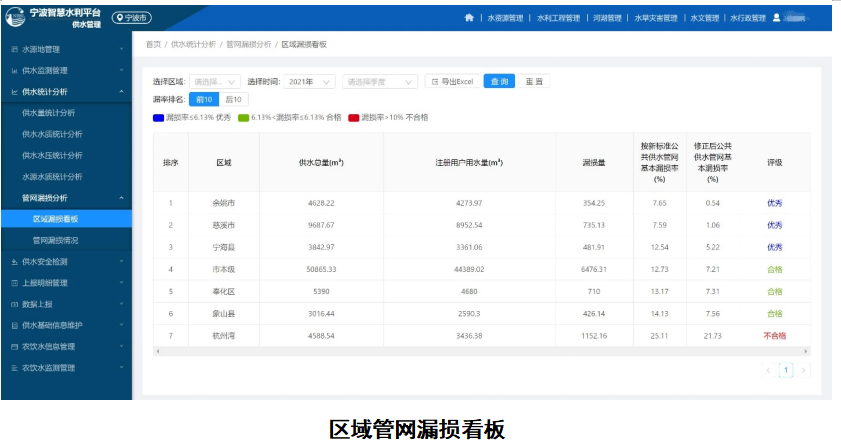Click the home icon in top bar

pyautogui.click(x=469, y=18)
